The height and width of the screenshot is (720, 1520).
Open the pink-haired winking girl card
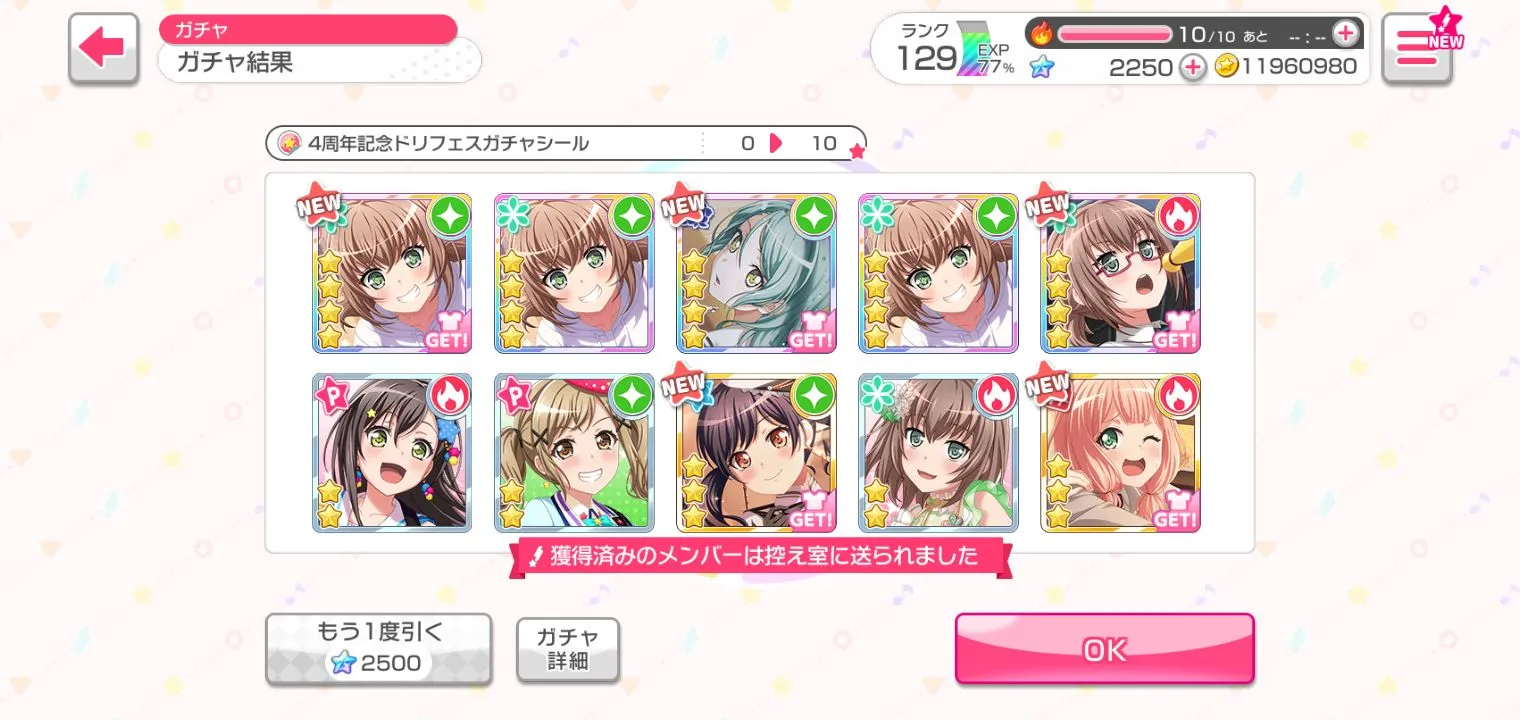(1120, 453)
